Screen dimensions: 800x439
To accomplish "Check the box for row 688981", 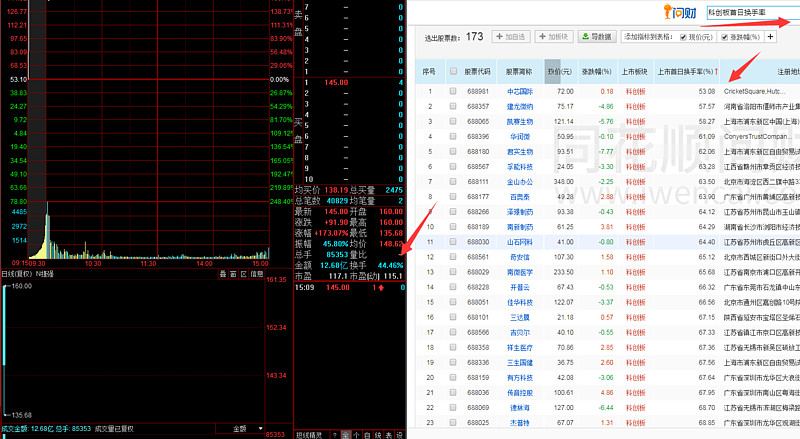I will 453,91.
